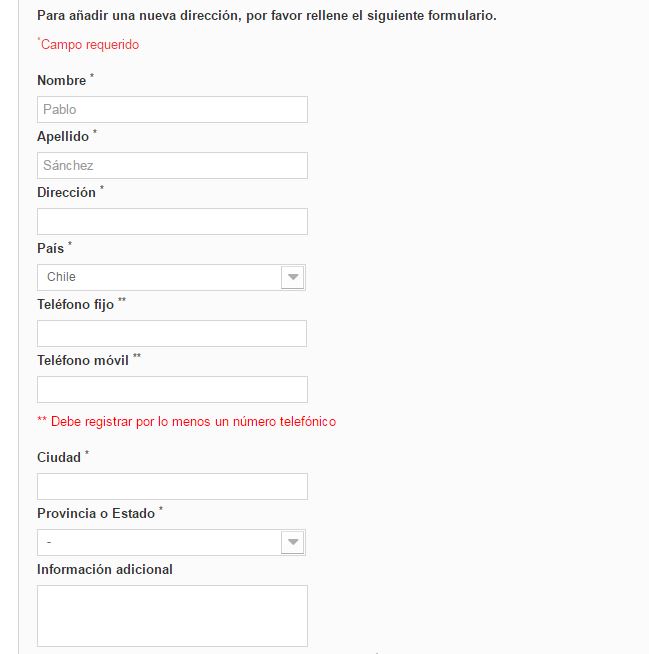The width and height of the screenshot is (649, 654).
Task: Expand the Provincia o Estado dropdown arrow
Action: (x=293, y=542)
